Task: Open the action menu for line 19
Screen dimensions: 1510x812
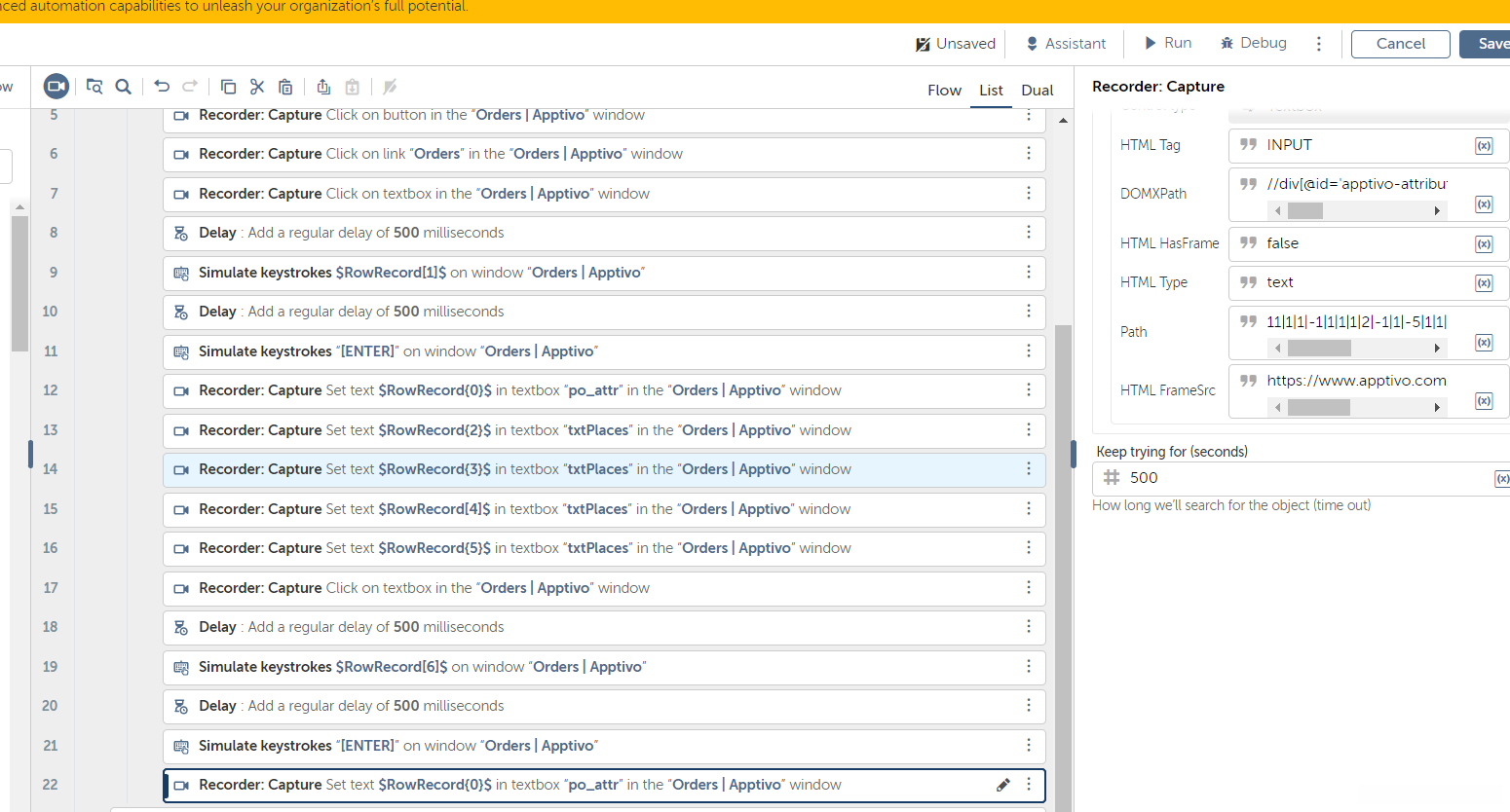Action: click(x=1029, y=667)
